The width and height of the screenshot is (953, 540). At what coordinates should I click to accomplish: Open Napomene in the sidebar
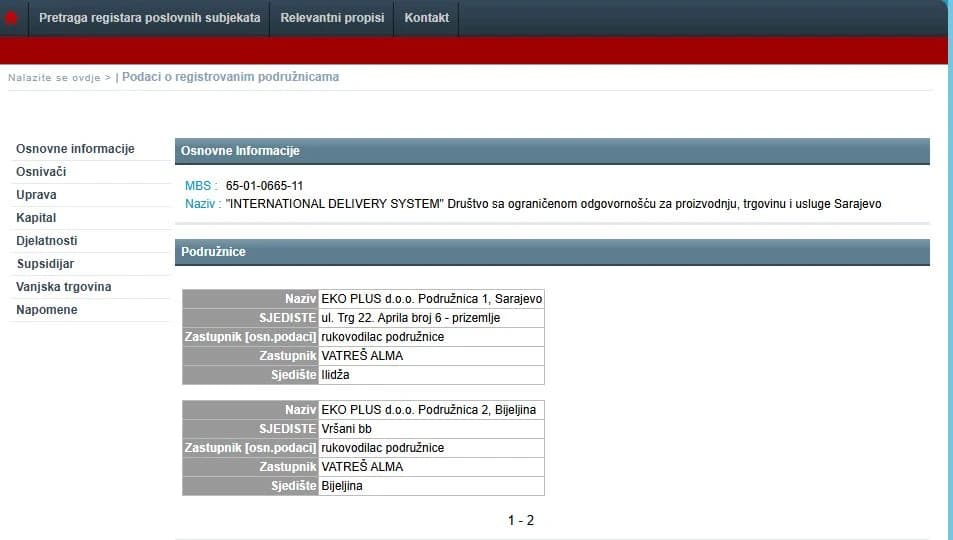(x=47, y=310)
